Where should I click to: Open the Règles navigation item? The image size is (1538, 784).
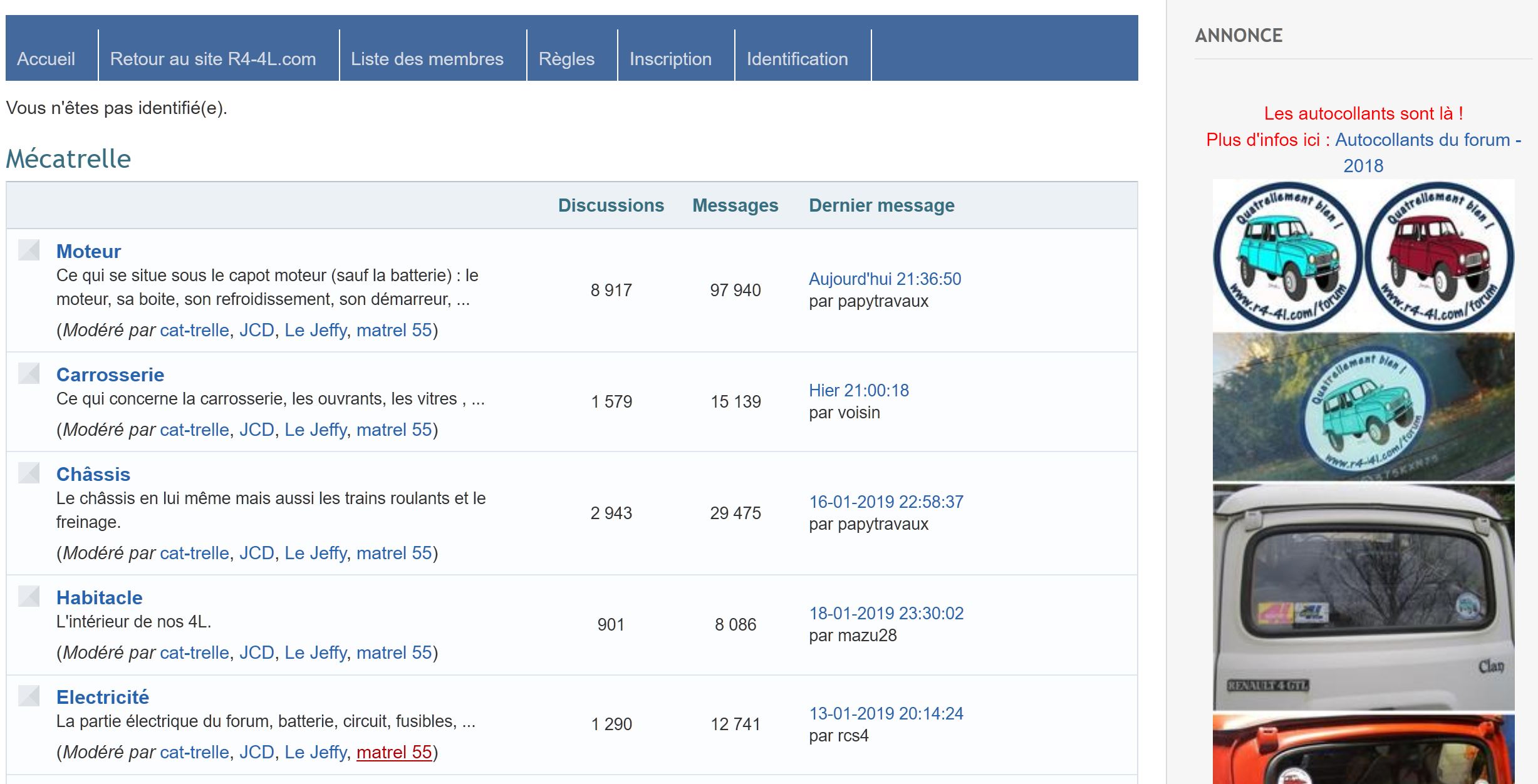tap(566, 59)
